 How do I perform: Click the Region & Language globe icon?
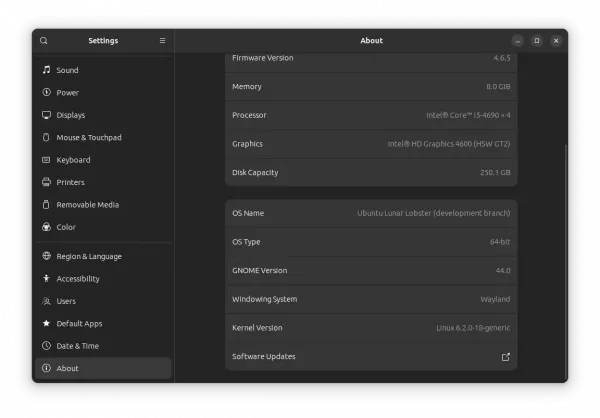[46, 256]
